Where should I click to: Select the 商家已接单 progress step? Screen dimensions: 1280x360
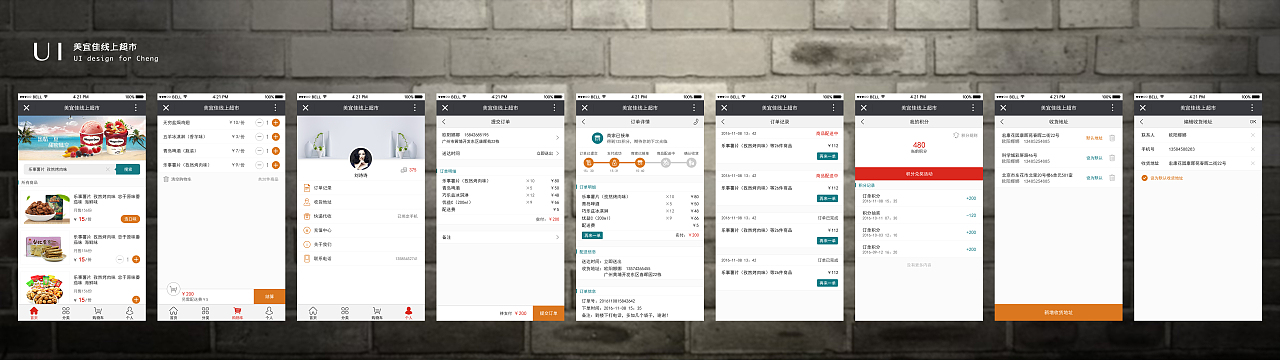(639, 162)
